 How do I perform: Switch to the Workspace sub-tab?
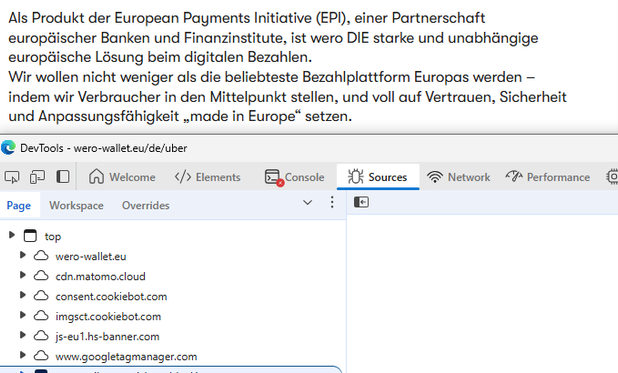click(x=76, y=205)
